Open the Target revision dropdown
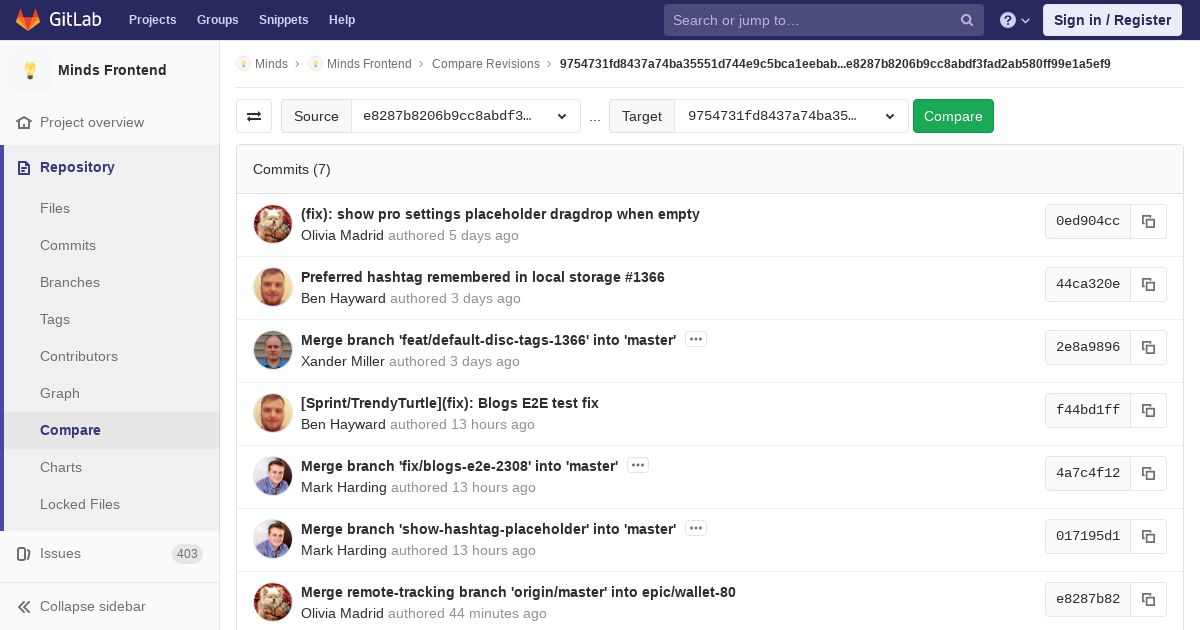 click(x=791, y=116)
